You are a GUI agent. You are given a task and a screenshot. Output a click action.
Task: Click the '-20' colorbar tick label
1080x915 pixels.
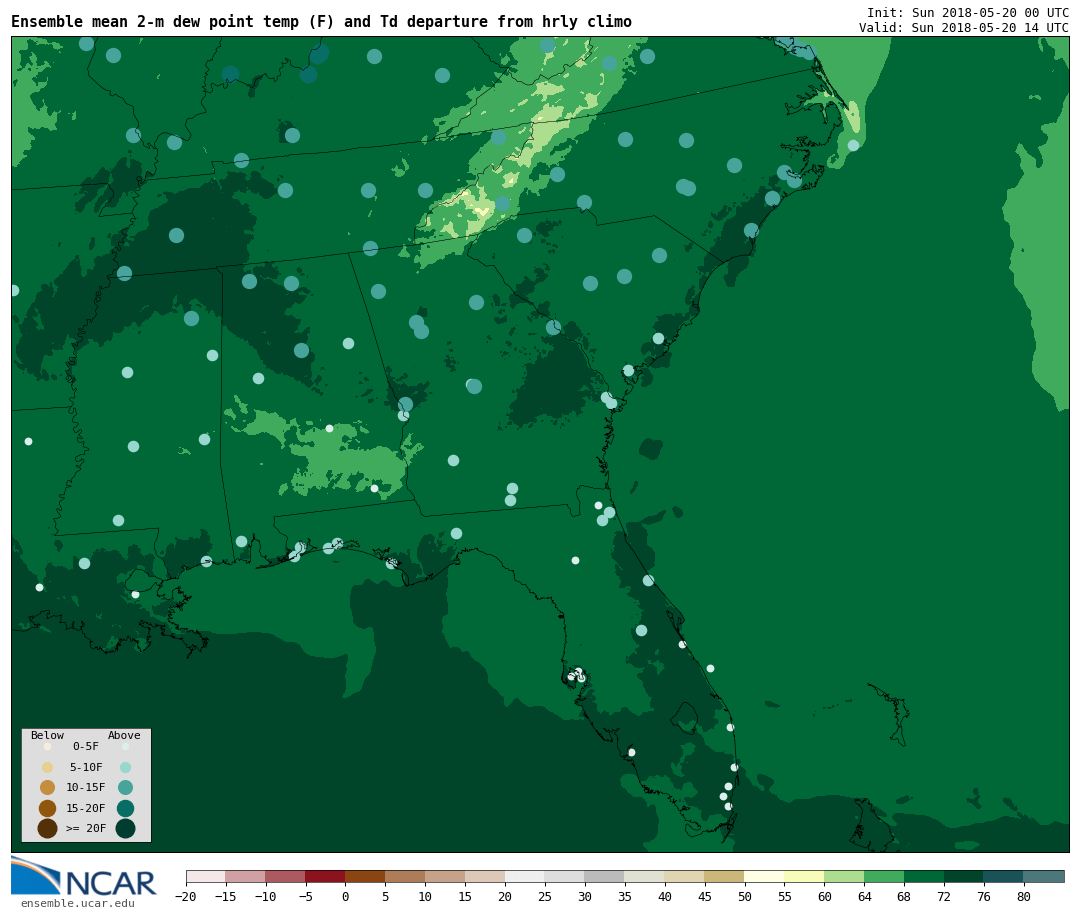(x=186, y=896)
